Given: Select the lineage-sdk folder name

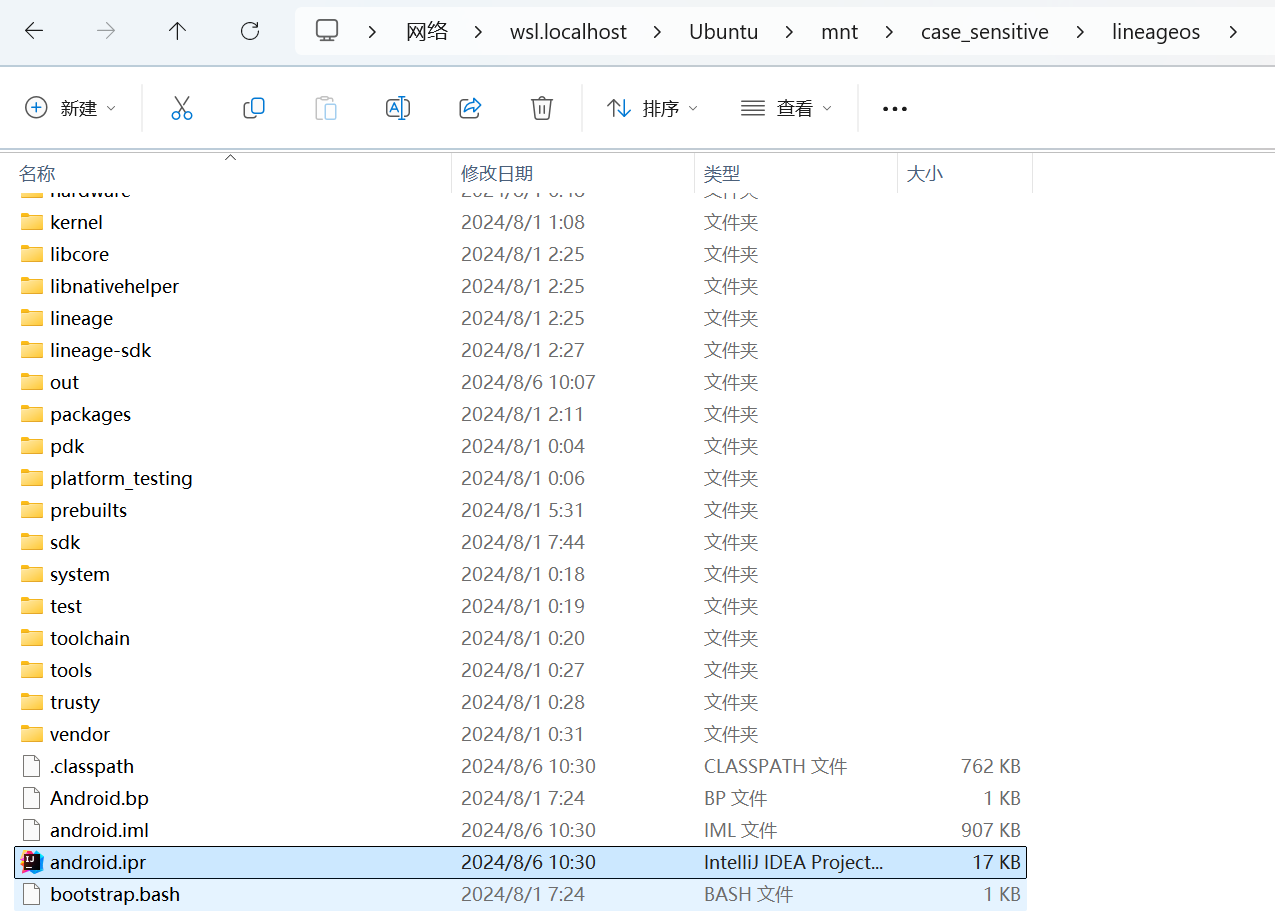Looking at the screenshot, I should point(100,350).
